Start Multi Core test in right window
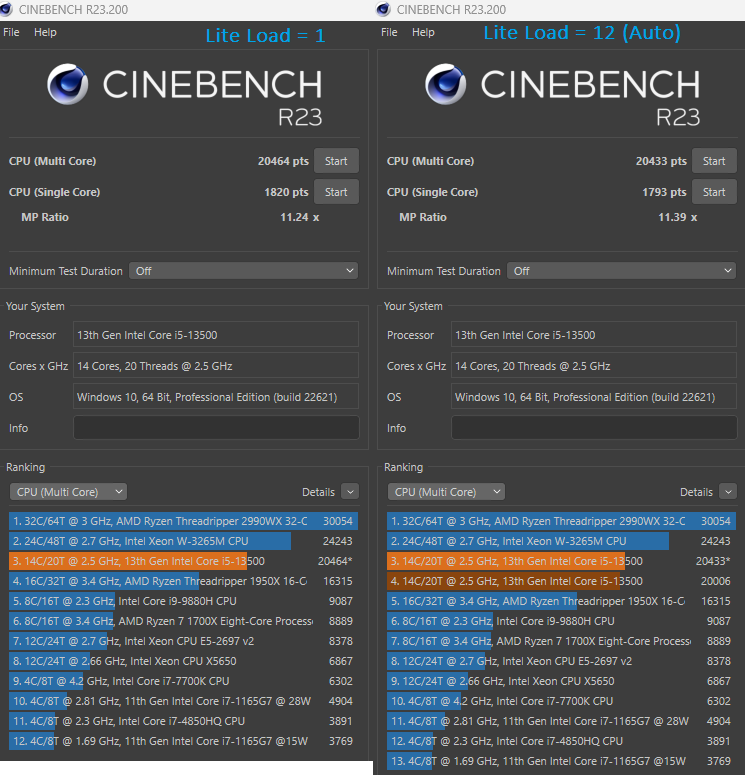The height and width of the screenshot is (775, 745). 714,161
